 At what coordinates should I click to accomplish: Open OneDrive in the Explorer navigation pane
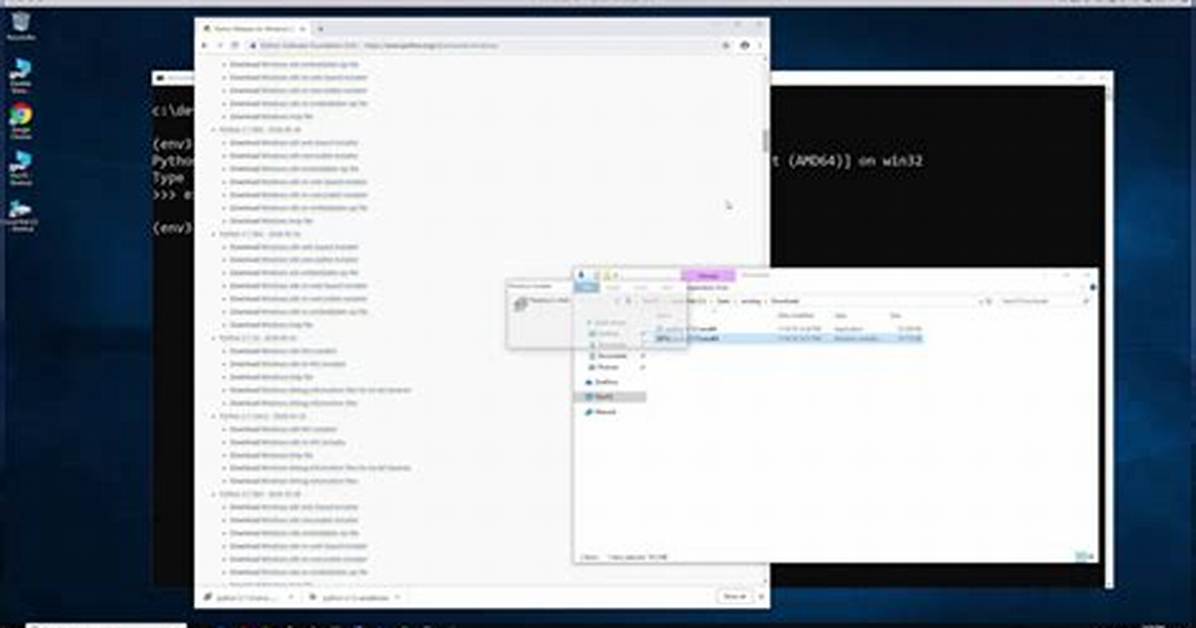(602, 382)
